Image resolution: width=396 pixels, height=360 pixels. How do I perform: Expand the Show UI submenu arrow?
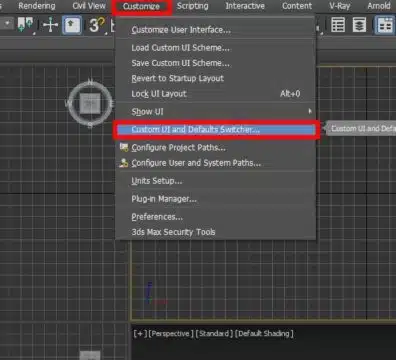[310, 111]
